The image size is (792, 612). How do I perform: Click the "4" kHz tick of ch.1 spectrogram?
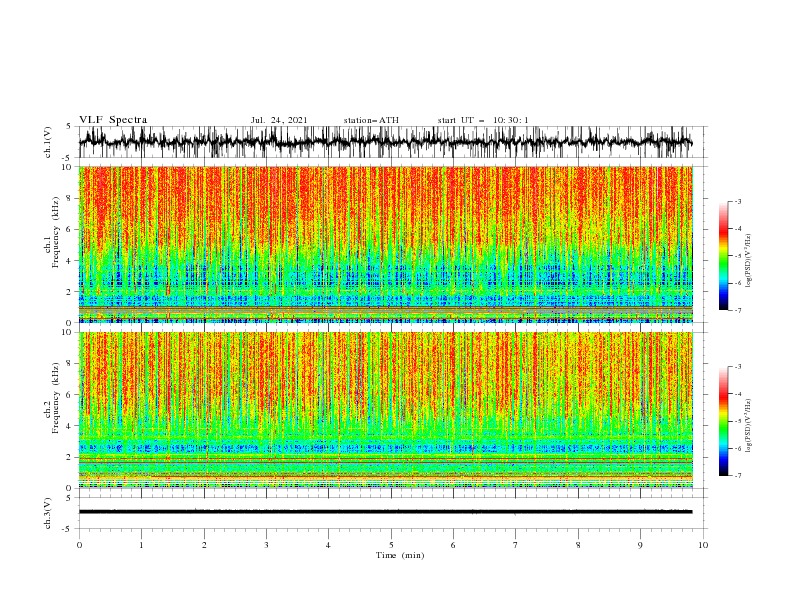click(x=69, y=261)
